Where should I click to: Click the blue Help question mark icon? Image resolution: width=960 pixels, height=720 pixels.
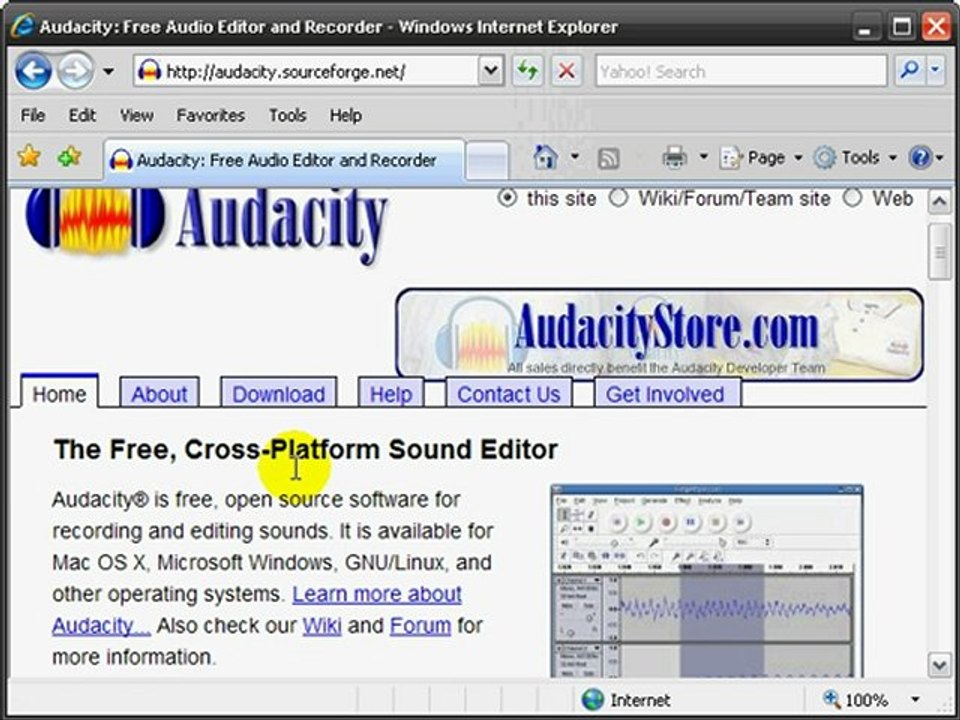[920, 158]
